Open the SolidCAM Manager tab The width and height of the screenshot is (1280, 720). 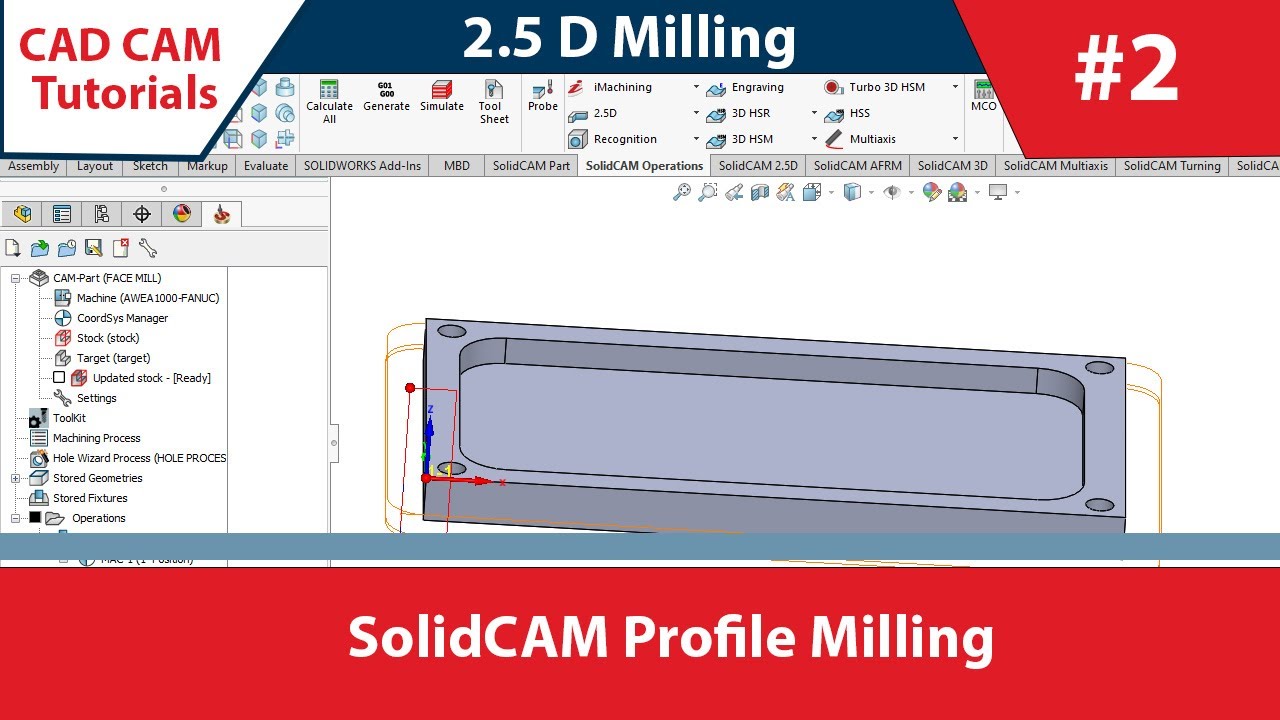(222, 214)
